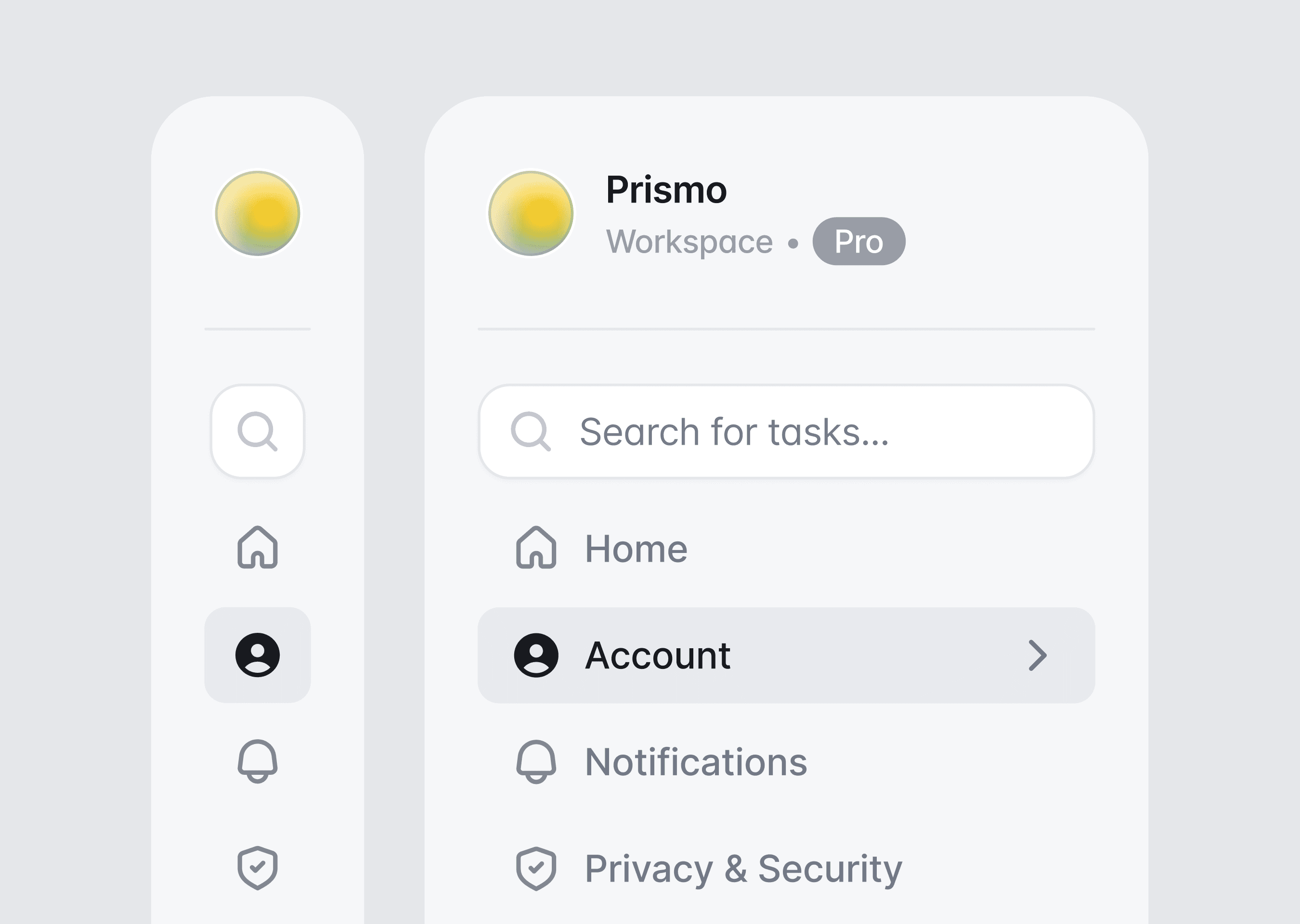1300x924 pixels.
Task: Click the yellow avatar in collapsed sidebar
Action: 257,213
